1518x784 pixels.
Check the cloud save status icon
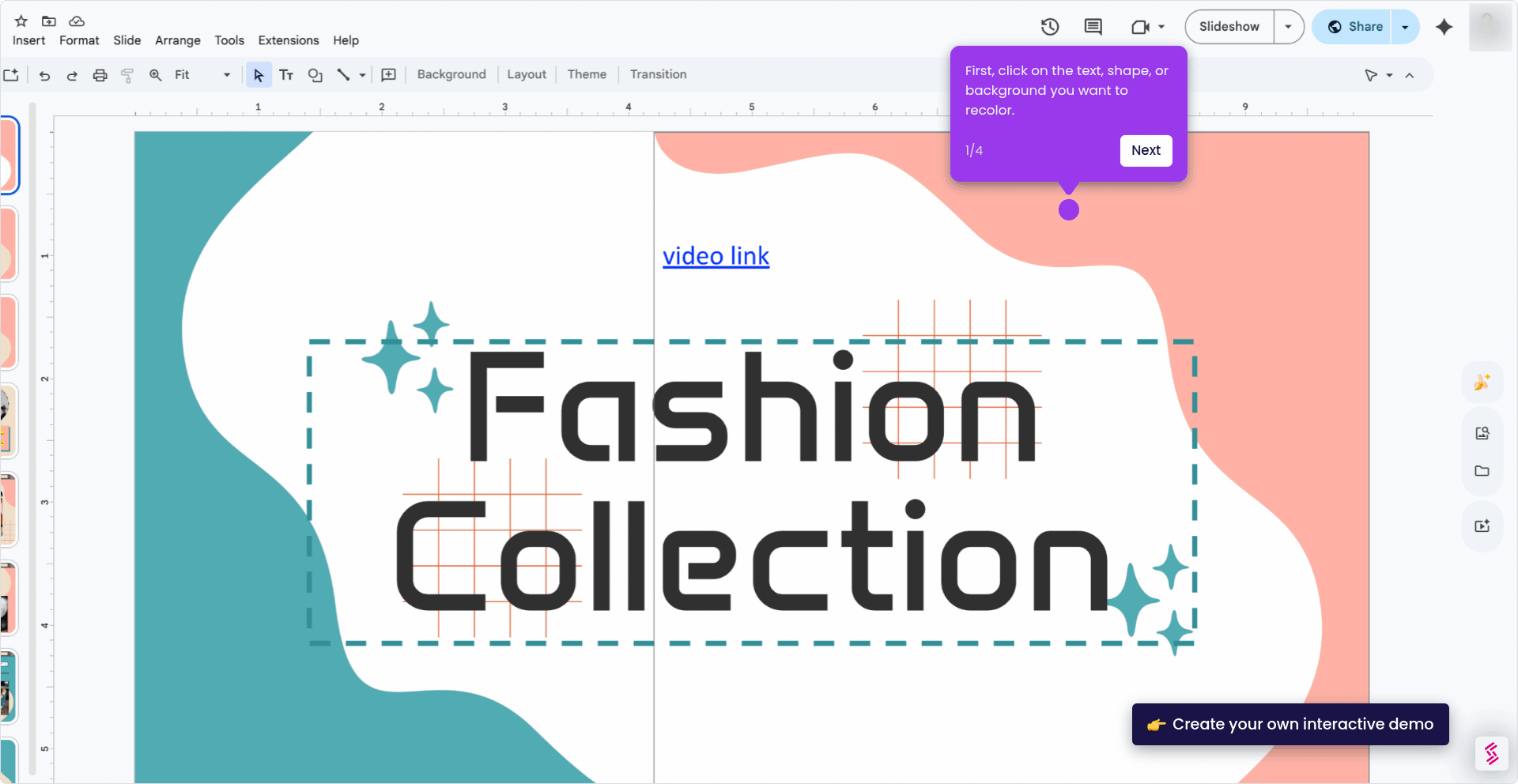click(x=77, y=21)
